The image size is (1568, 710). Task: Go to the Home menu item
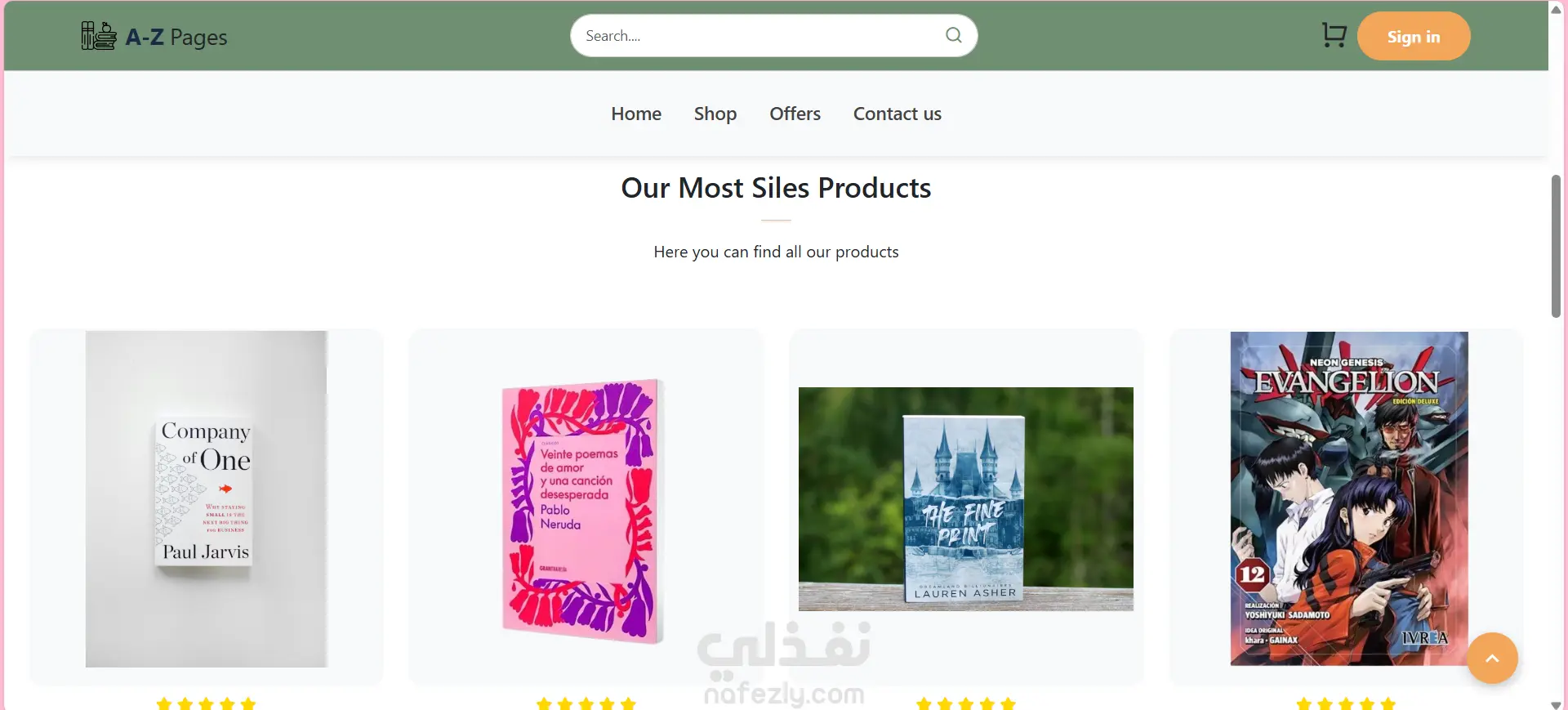click(636, 114)
